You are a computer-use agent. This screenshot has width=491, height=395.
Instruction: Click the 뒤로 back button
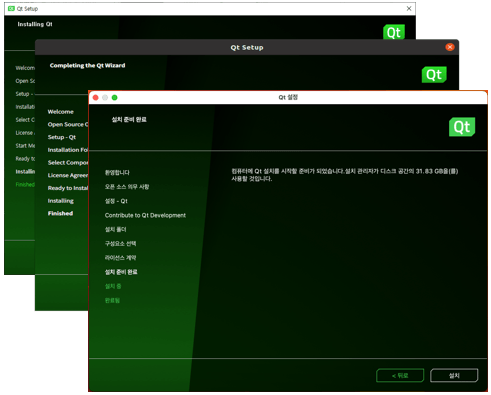[x=400, y=375]
